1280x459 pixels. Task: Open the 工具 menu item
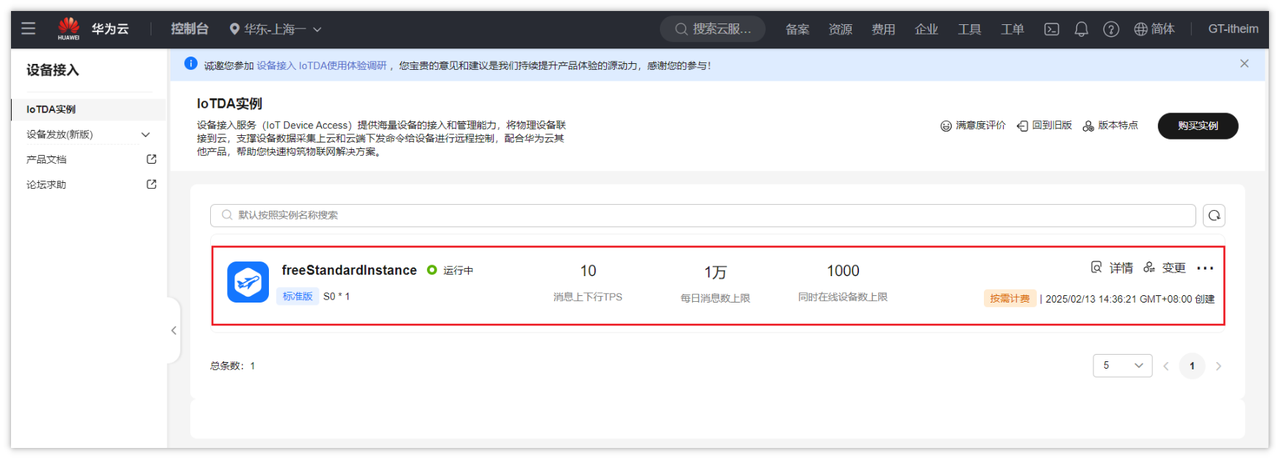[969, 29]
